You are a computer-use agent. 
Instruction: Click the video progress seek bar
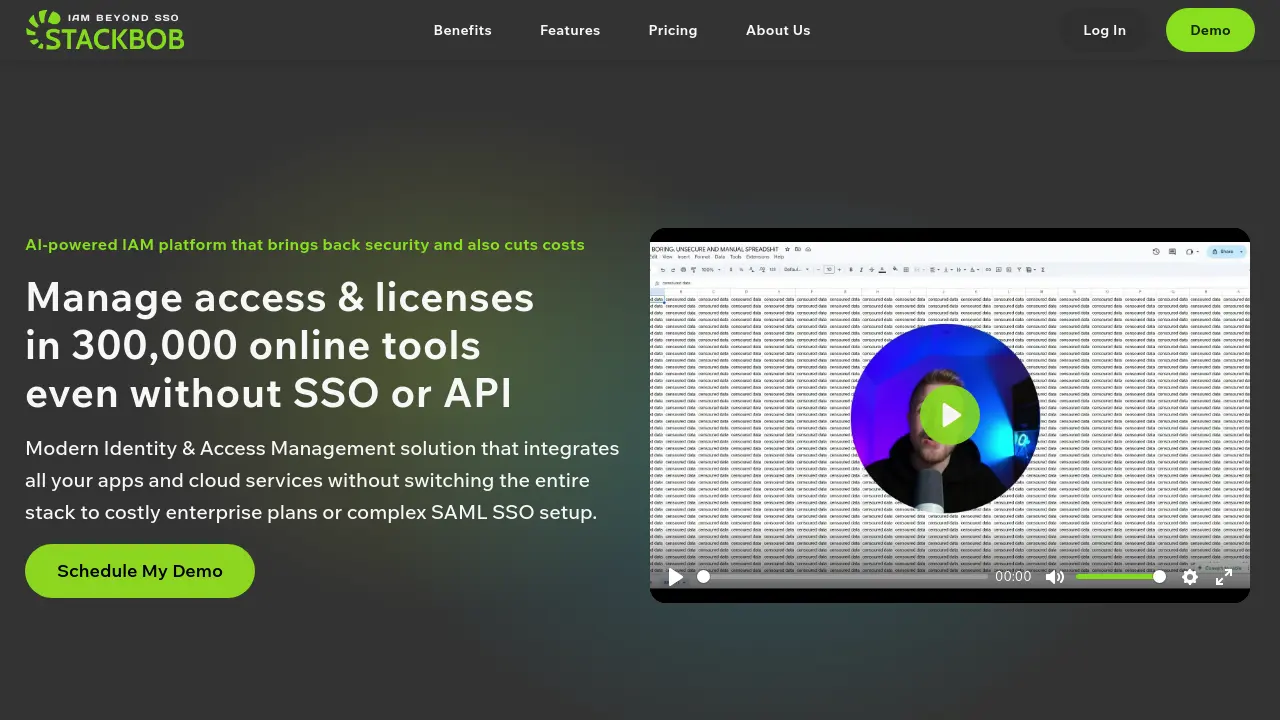pos(843,577)
